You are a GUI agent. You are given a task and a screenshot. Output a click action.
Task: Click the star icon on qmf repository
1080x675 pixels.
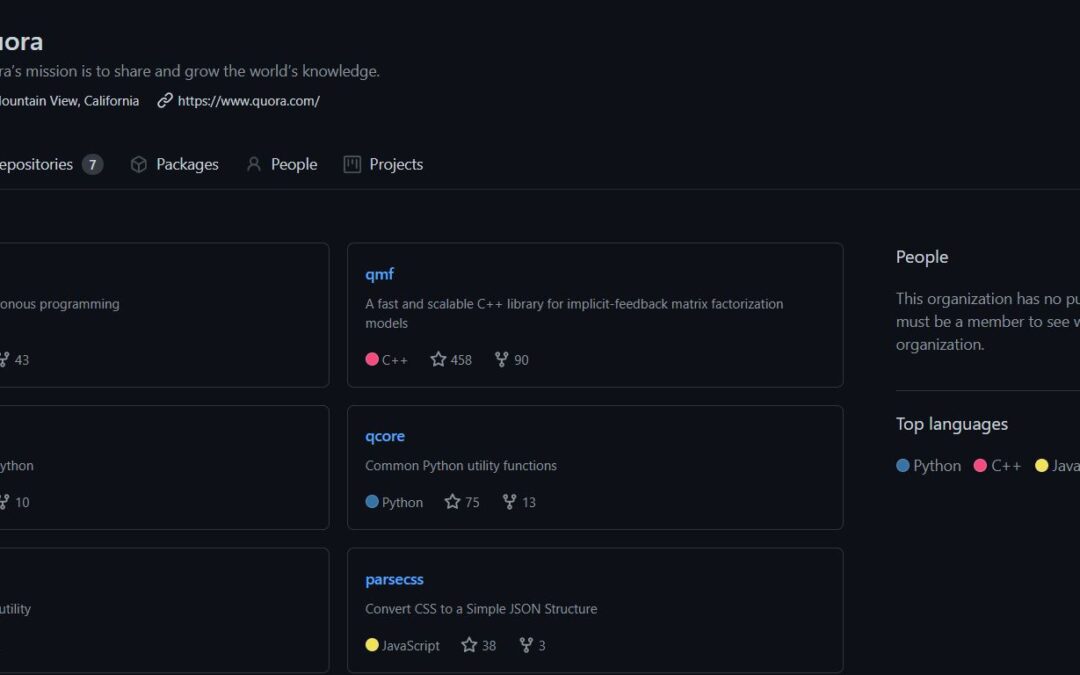pos(438,359)
